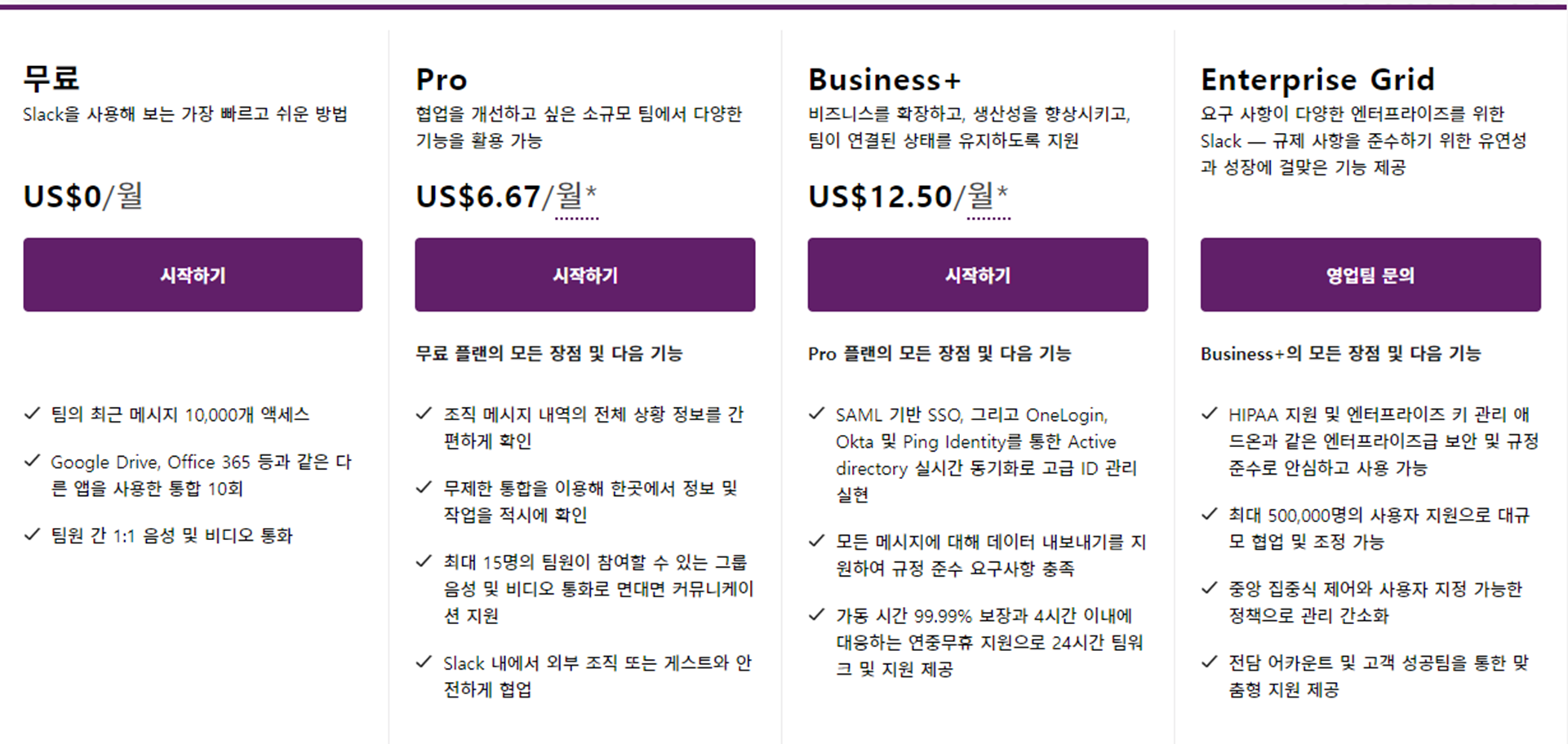Click checkmark icon beside 팀의 최근 메시지 10,000개 액세스
This screenshot has width=1568, height=744.
coord(33,414)
